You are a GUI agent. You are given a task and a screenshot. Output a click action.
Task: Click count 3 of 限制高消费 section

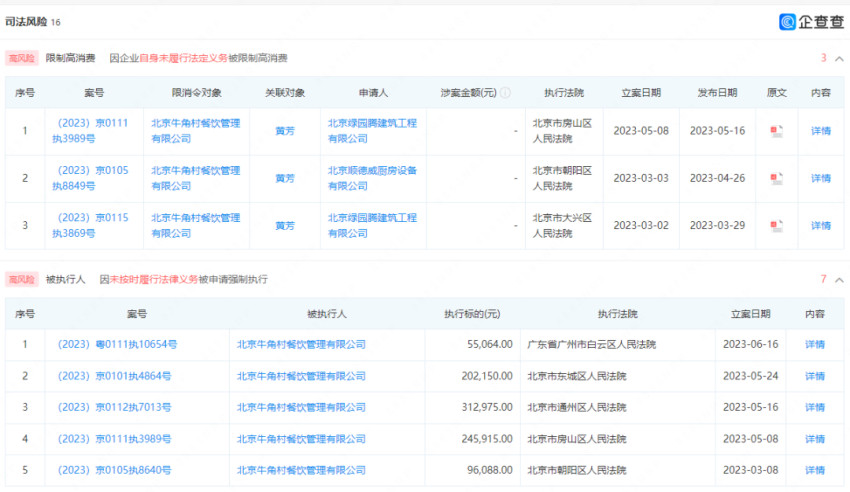[823, 58]
